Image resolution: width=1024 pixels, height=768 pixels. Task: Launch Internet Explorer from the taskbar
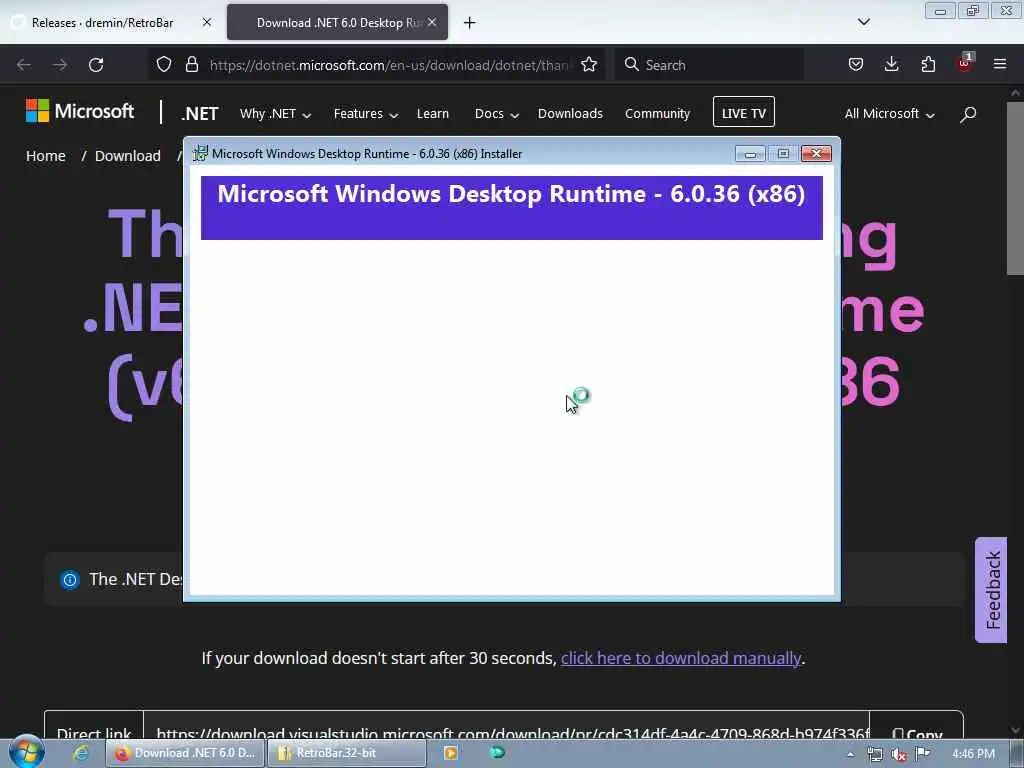pyautogui.click(x=81, y=753)
